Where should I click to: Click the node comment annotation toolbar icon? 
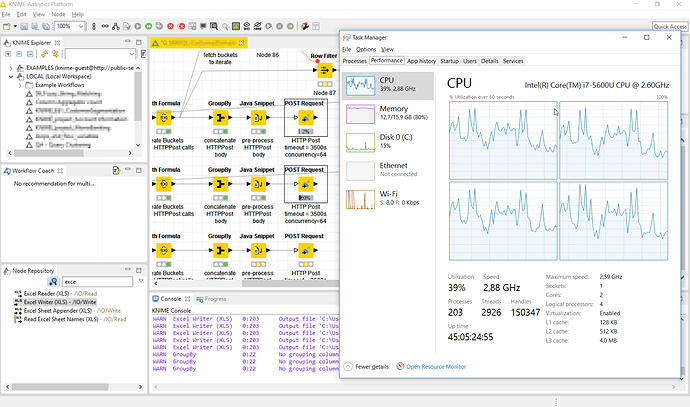(203, 26)
